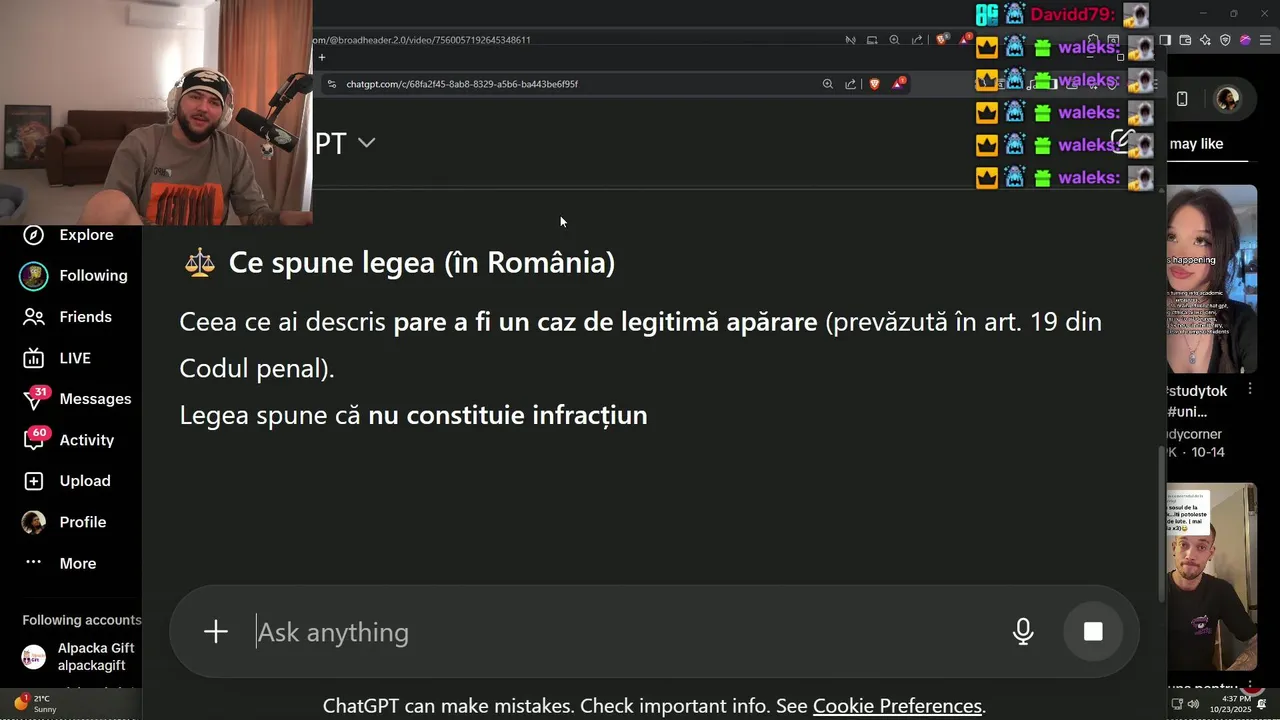Viewport: 1280px width, 720px height.
Task: Open the TikTok account avatar at top right
Action: pyautogui.click(x=1227, y=98)
